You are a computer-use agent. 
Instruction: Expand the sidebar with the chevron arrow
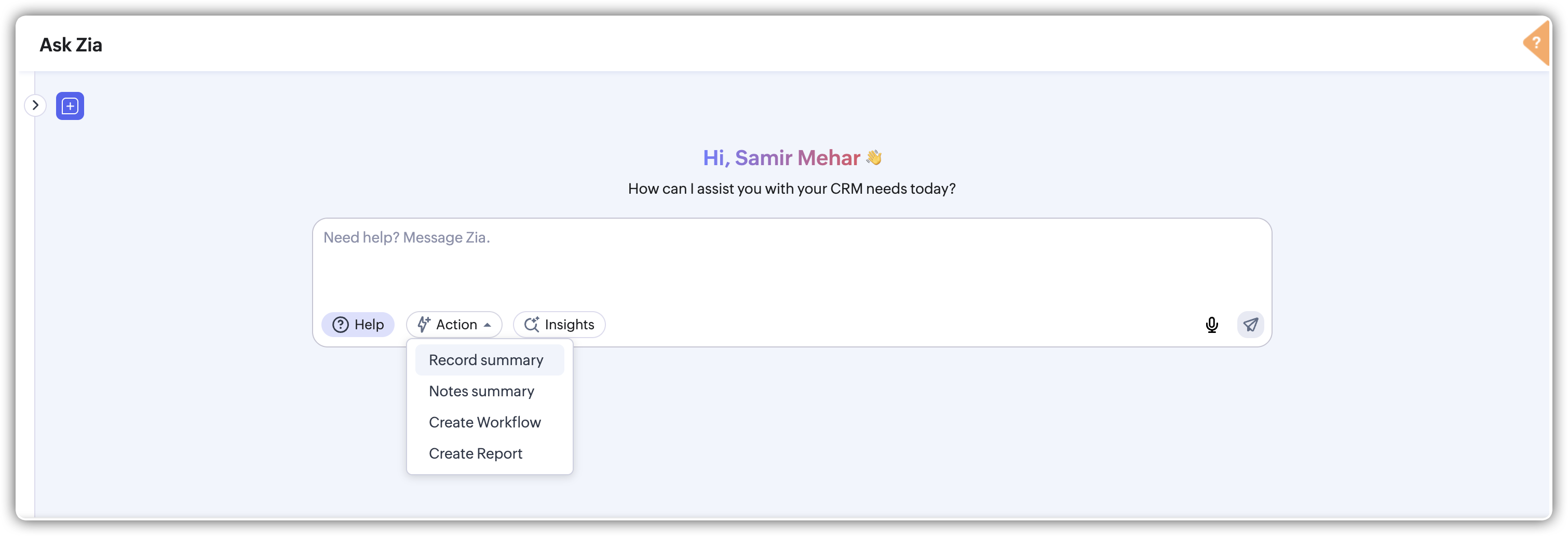pos(35,105)
